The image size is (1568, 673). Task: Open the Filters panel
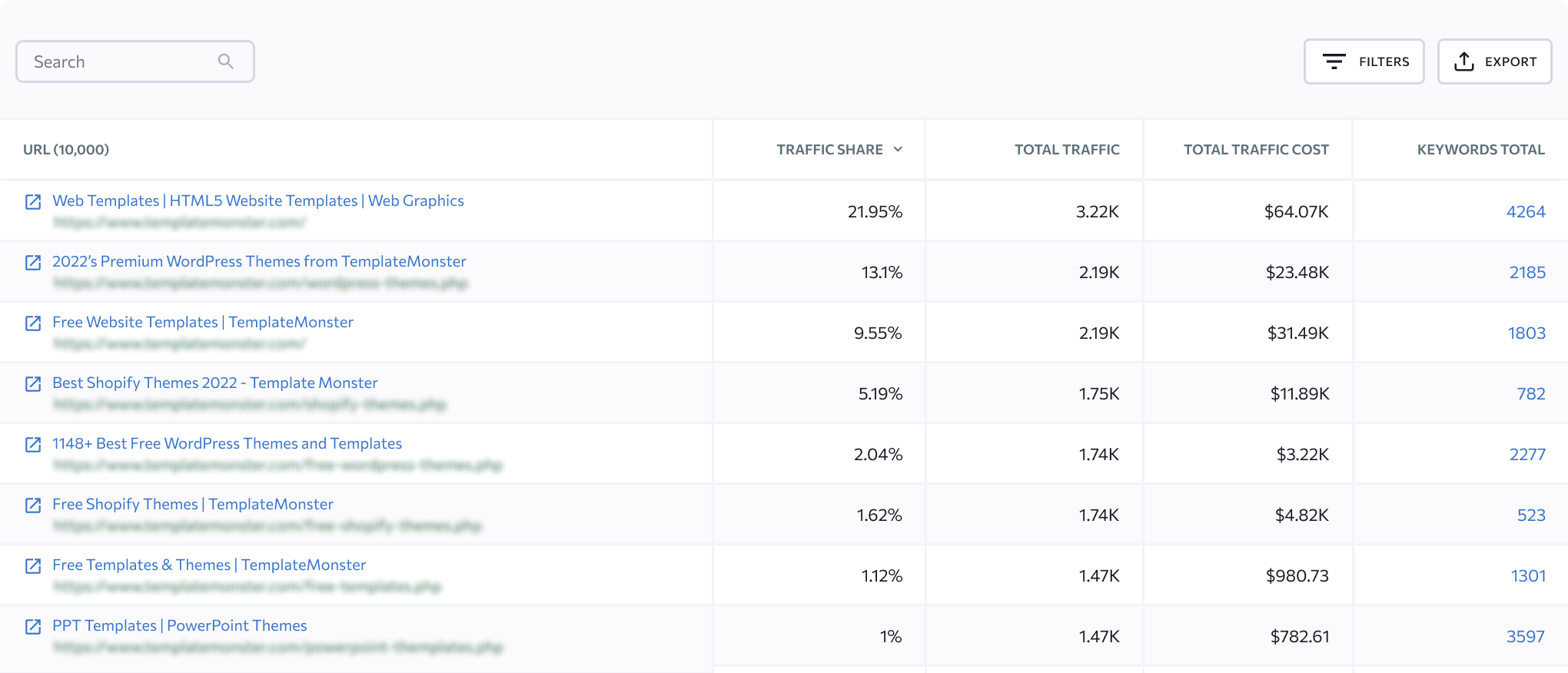tap(1364, 61)
